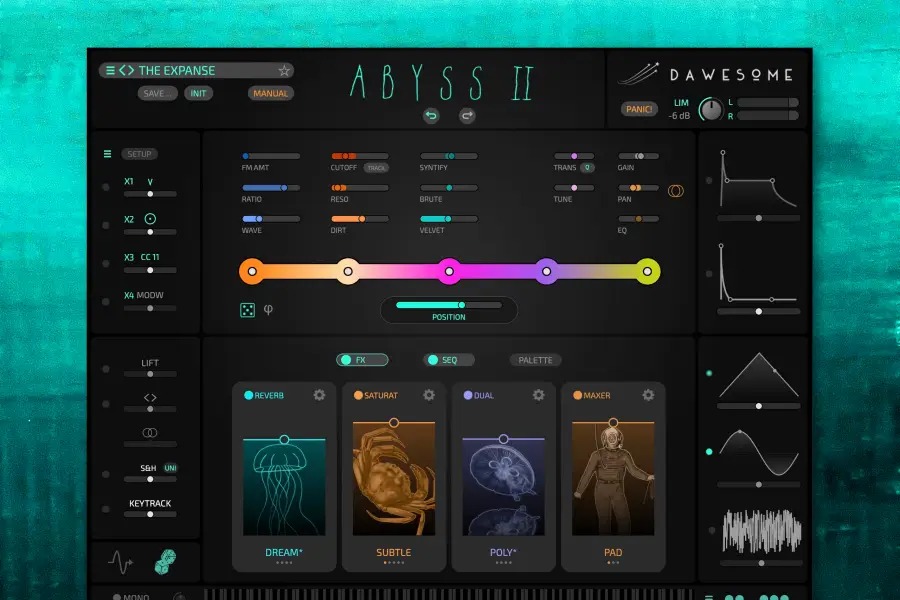
Task: Open MAXER card gear settings
Action: [648, 395]
